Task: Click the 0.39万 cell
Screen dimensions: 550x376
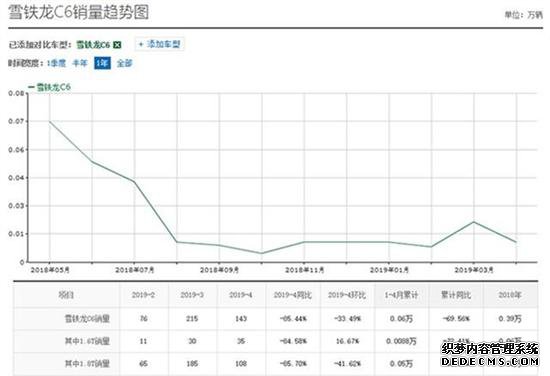Action: (x=510, y=318)
